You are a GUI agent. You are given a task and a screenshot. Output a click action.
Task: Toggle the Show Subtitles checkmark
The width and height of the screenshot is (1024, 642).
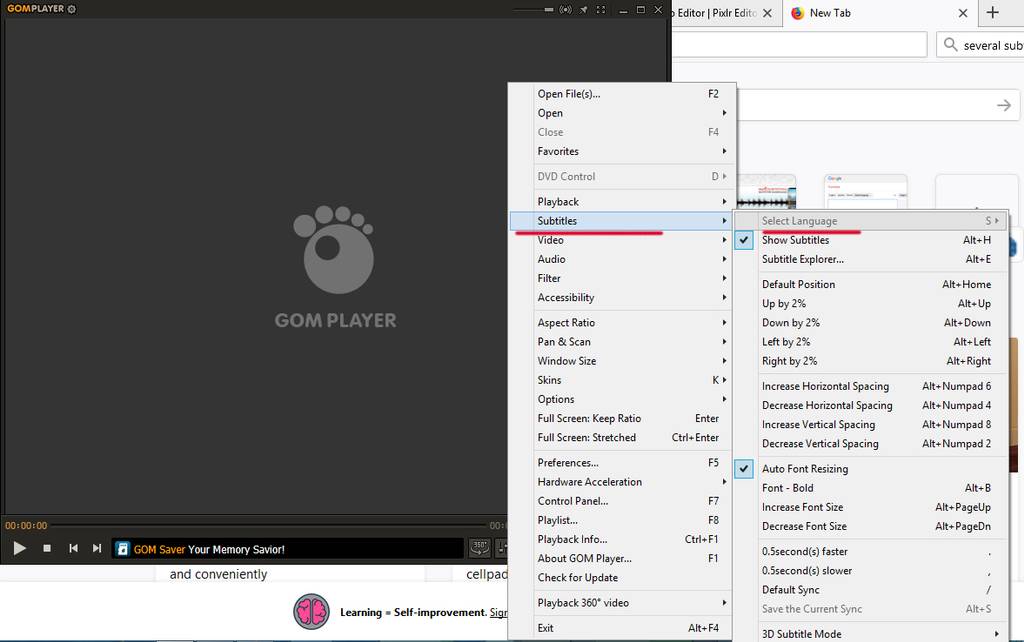coord(744,240)
